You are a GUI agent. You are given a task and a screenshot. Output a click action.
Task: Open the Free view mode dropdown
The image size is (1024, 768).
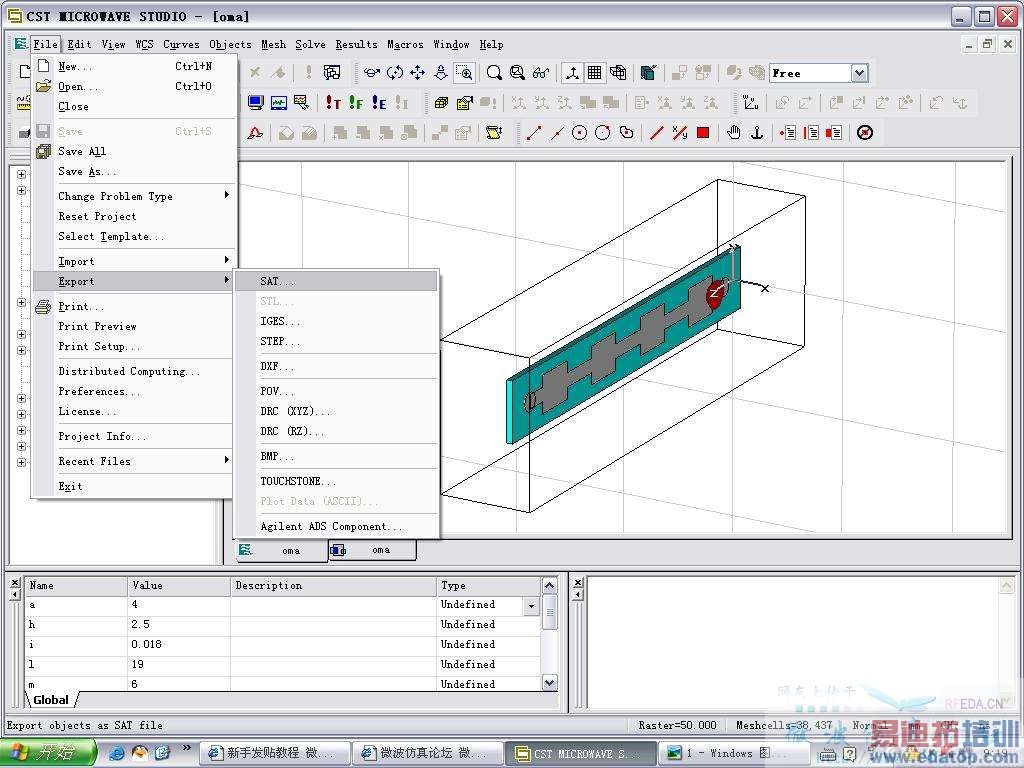[x=859, y=73]
